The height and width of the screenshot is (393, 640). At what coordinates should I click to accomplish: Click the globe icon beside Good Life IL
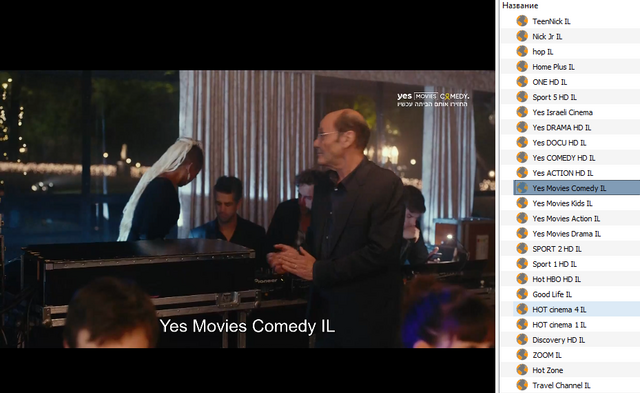pyautogui.click(x=522, y=294)
